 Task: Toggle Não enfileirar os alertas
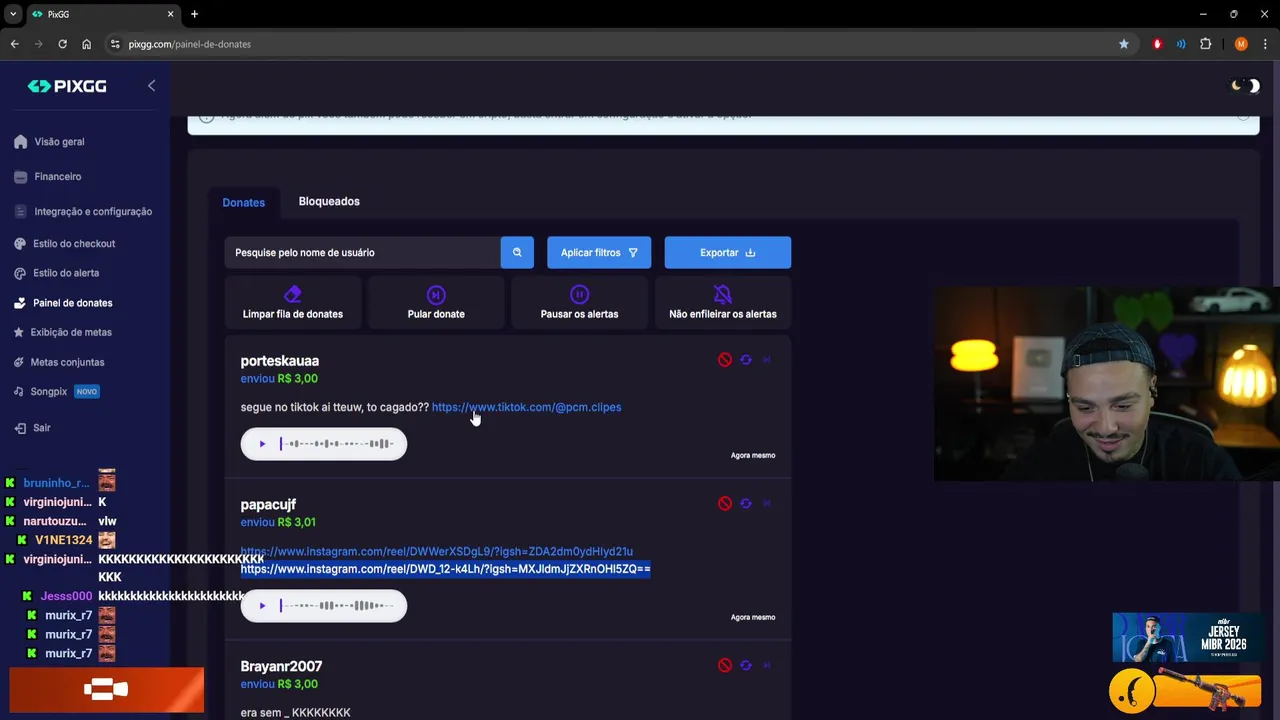pyautogui.click(x=723, y=303)
